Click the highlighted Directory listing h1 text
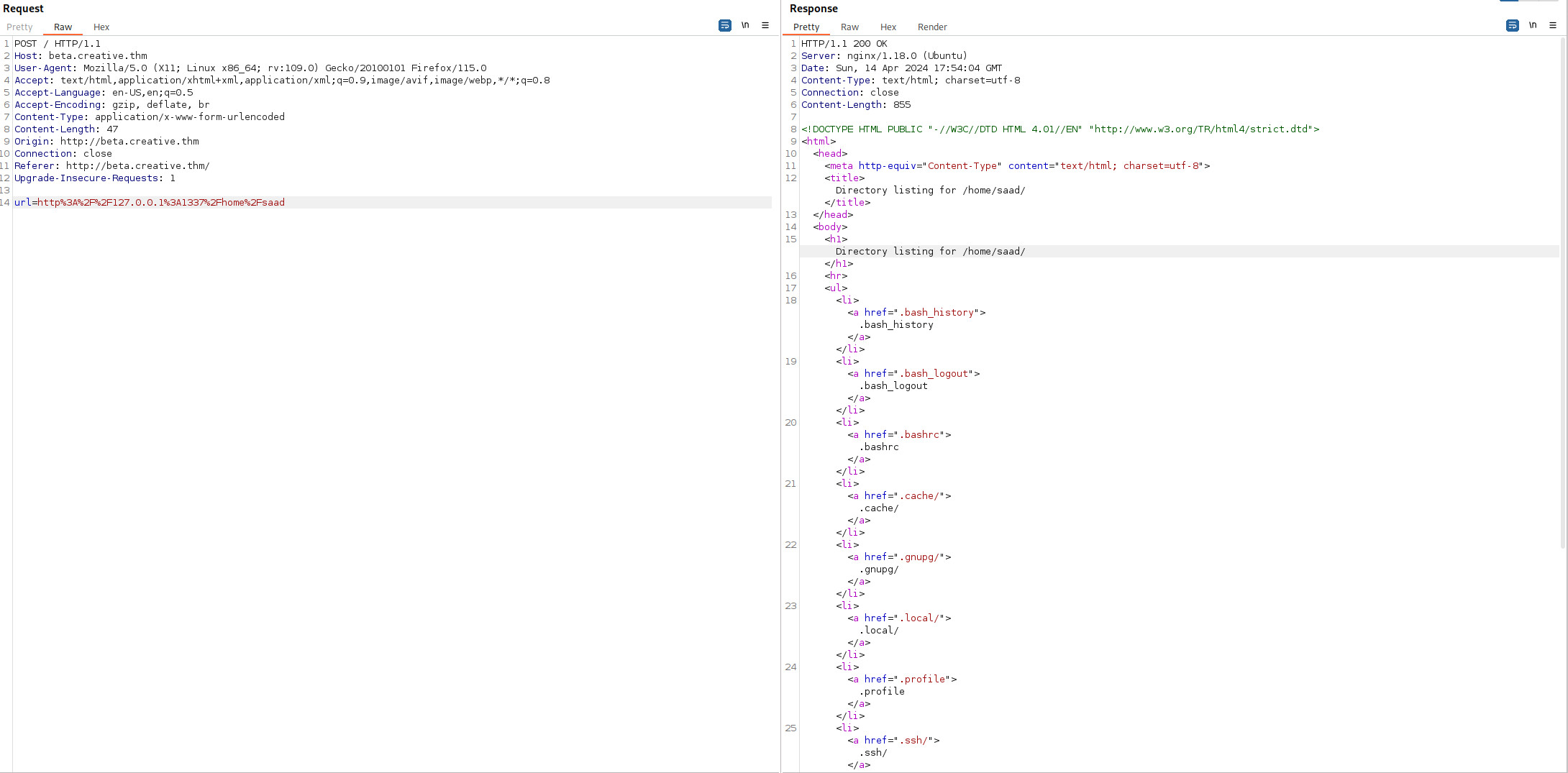1568x773 pixels. coord(931,252)
